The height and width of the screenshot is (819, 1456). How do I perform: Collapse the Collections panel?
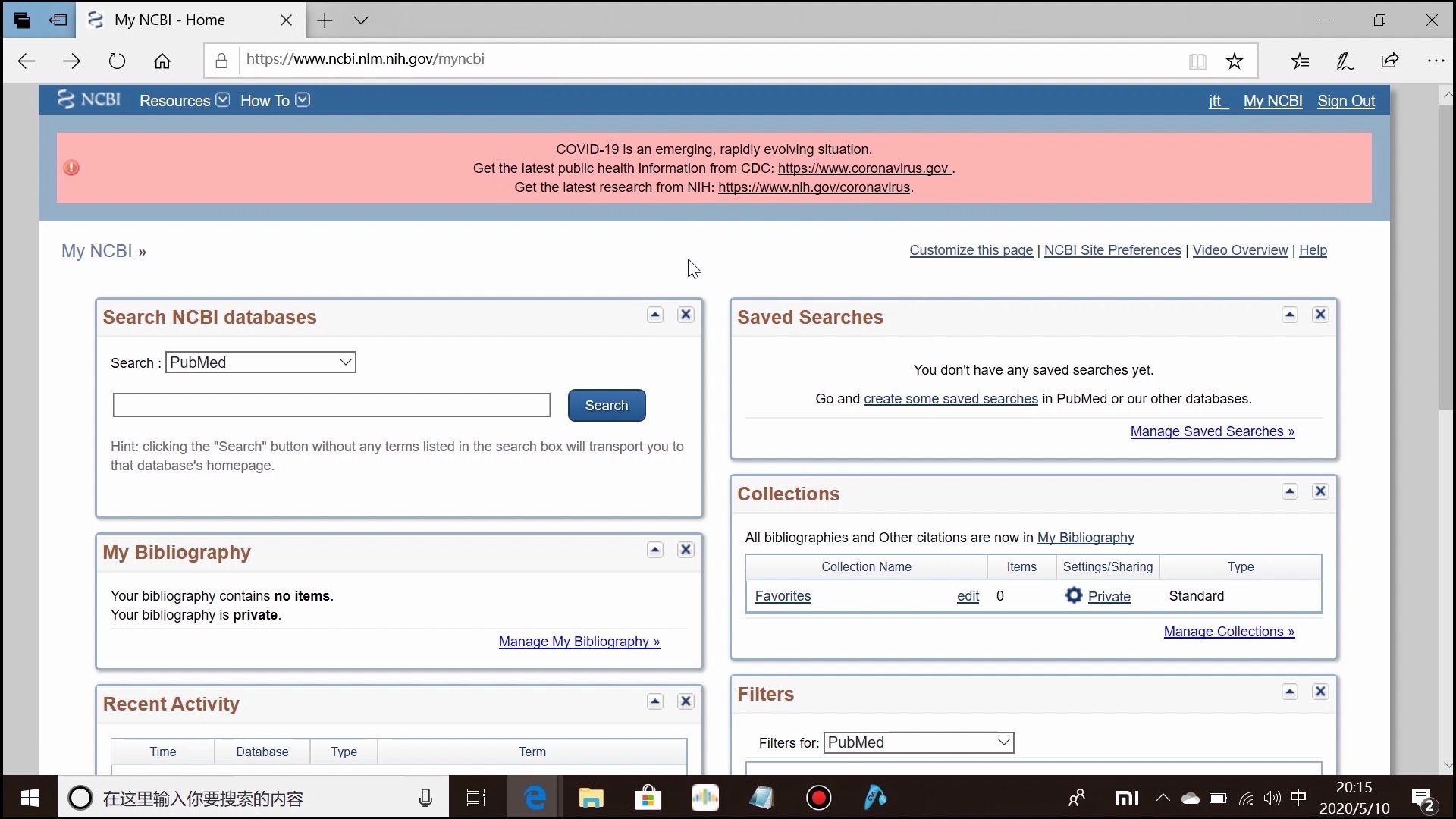pyautogui.click(x=1290, y=491)
